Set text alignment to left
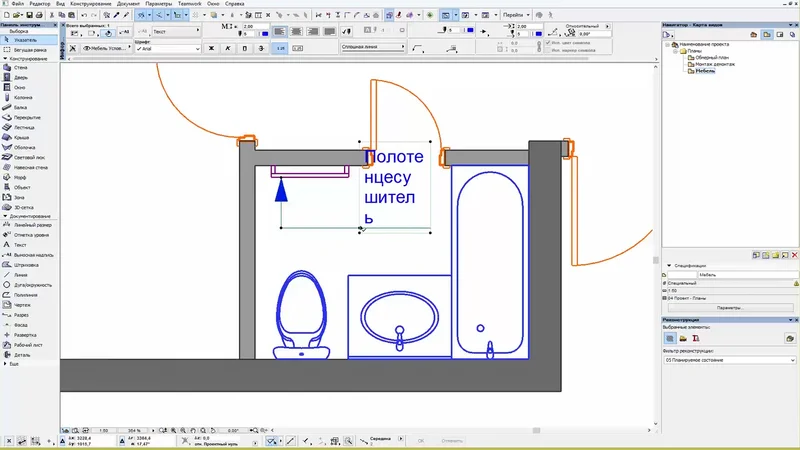Image resolution: width=800 pixels, height=450 pixels. [279, 32]
